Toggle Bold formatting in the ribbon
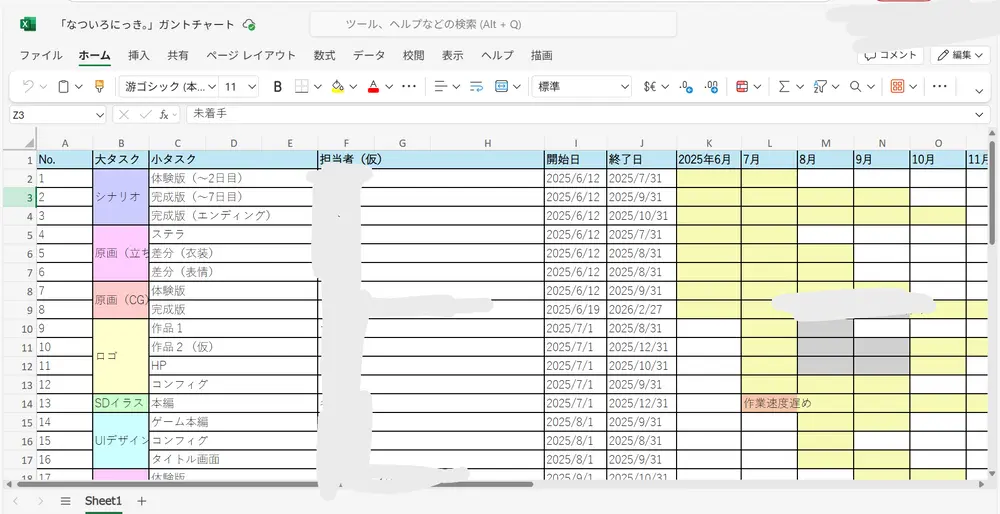1000x514 pixels. pos(278,87)
